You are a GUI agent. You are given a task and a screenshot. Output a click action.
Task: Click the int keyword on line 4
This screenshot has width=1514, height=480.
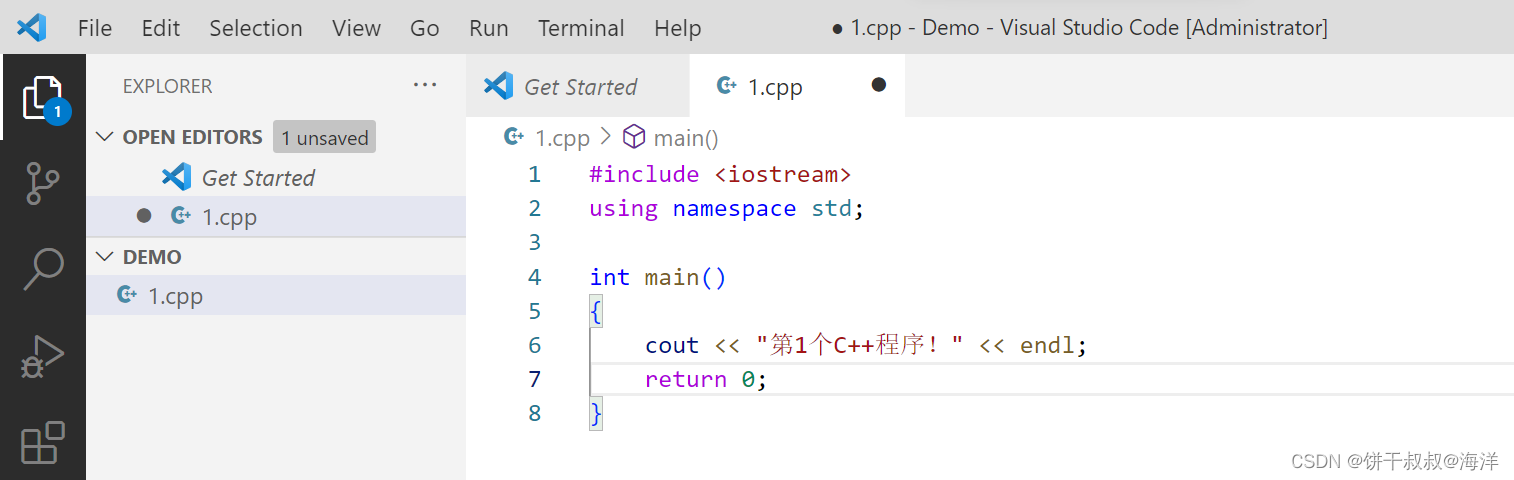coord(610,277)
